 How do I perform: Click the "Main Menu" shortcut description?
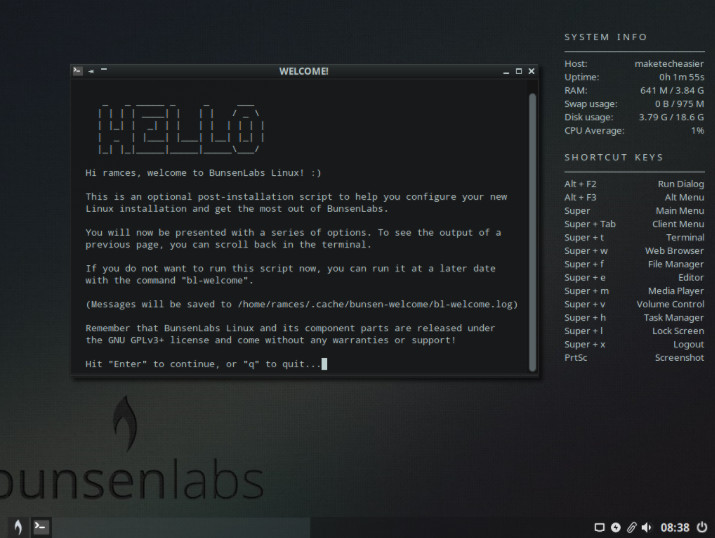680,211
